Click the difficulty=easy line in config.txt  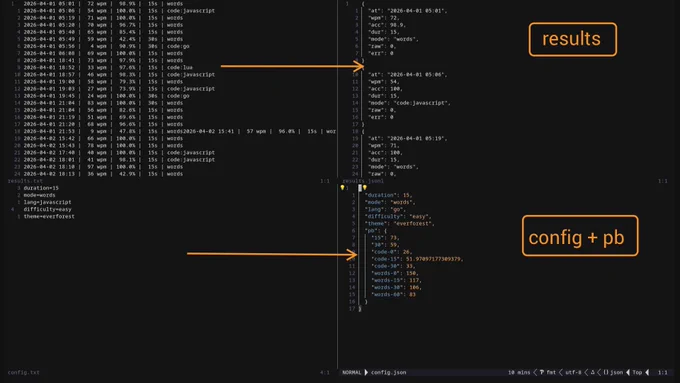(47, 209)
